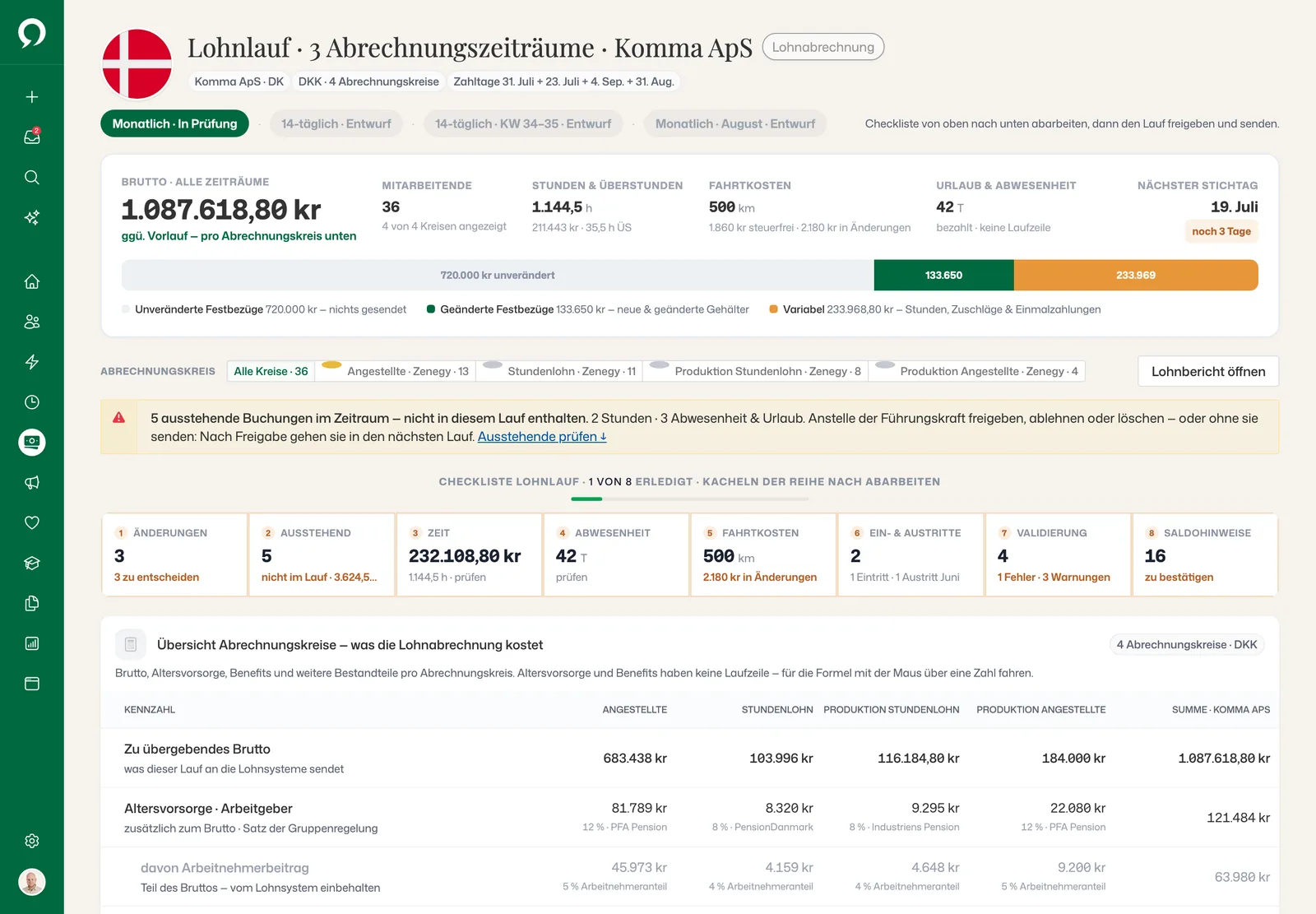
Task: Click the green 133.650 bar segment
Action: pos(943,275)
